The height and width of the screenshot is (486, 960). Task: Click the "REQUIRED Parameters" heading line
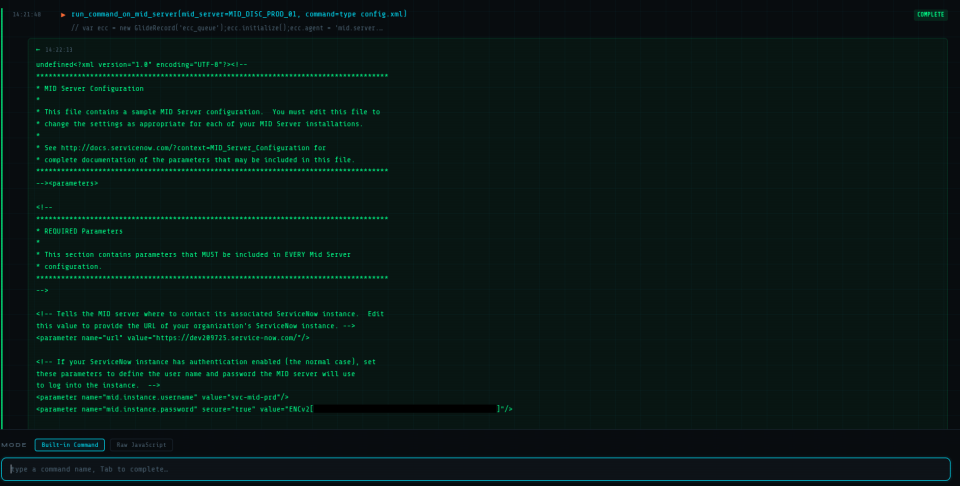[79, 231]
